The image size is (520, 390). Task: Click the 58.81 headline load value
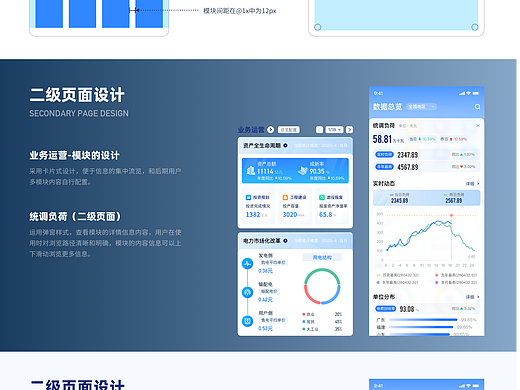pos(382,139)
